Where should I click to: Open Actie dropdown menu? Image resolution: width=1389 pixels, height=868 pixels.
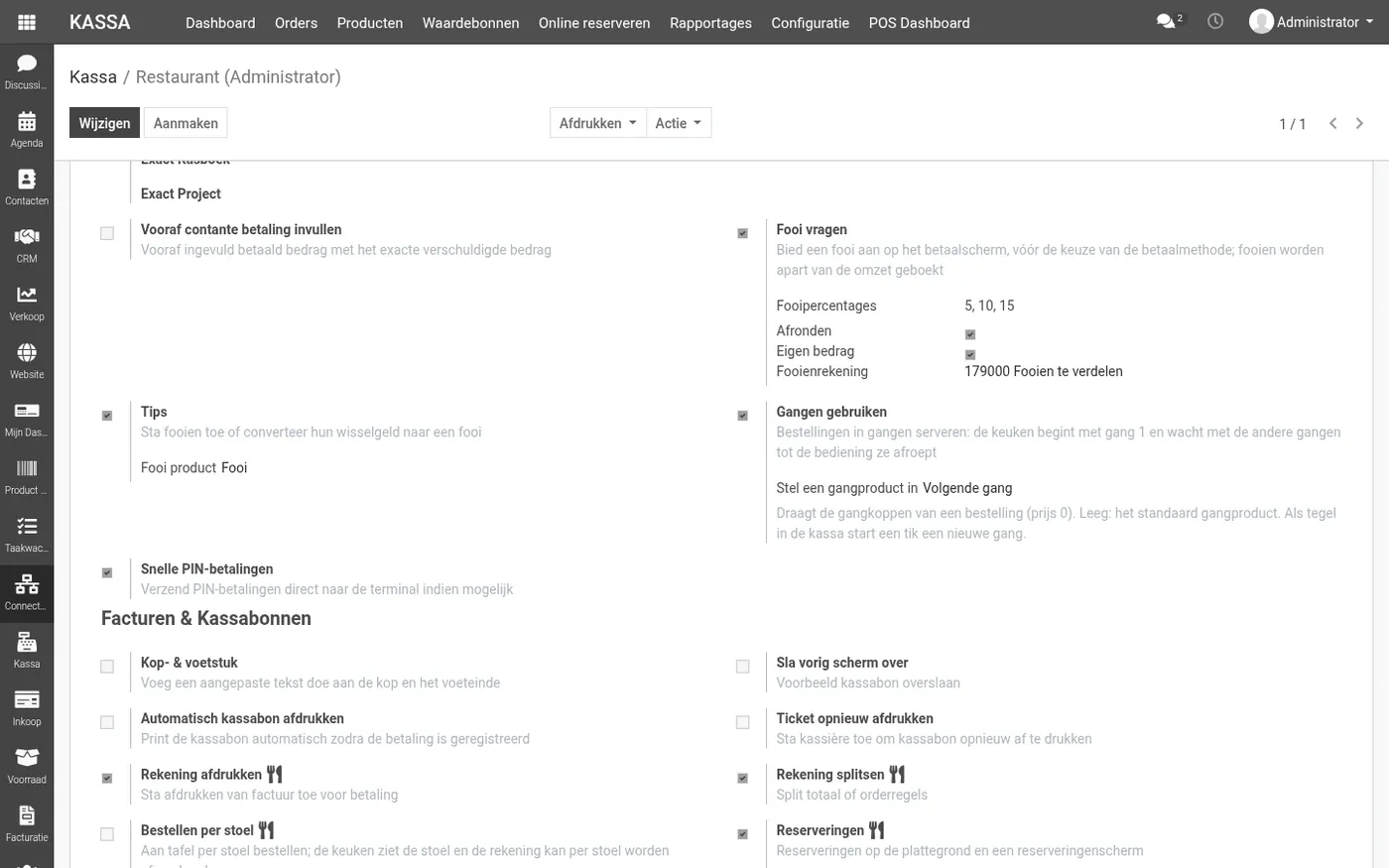[679, 123]
